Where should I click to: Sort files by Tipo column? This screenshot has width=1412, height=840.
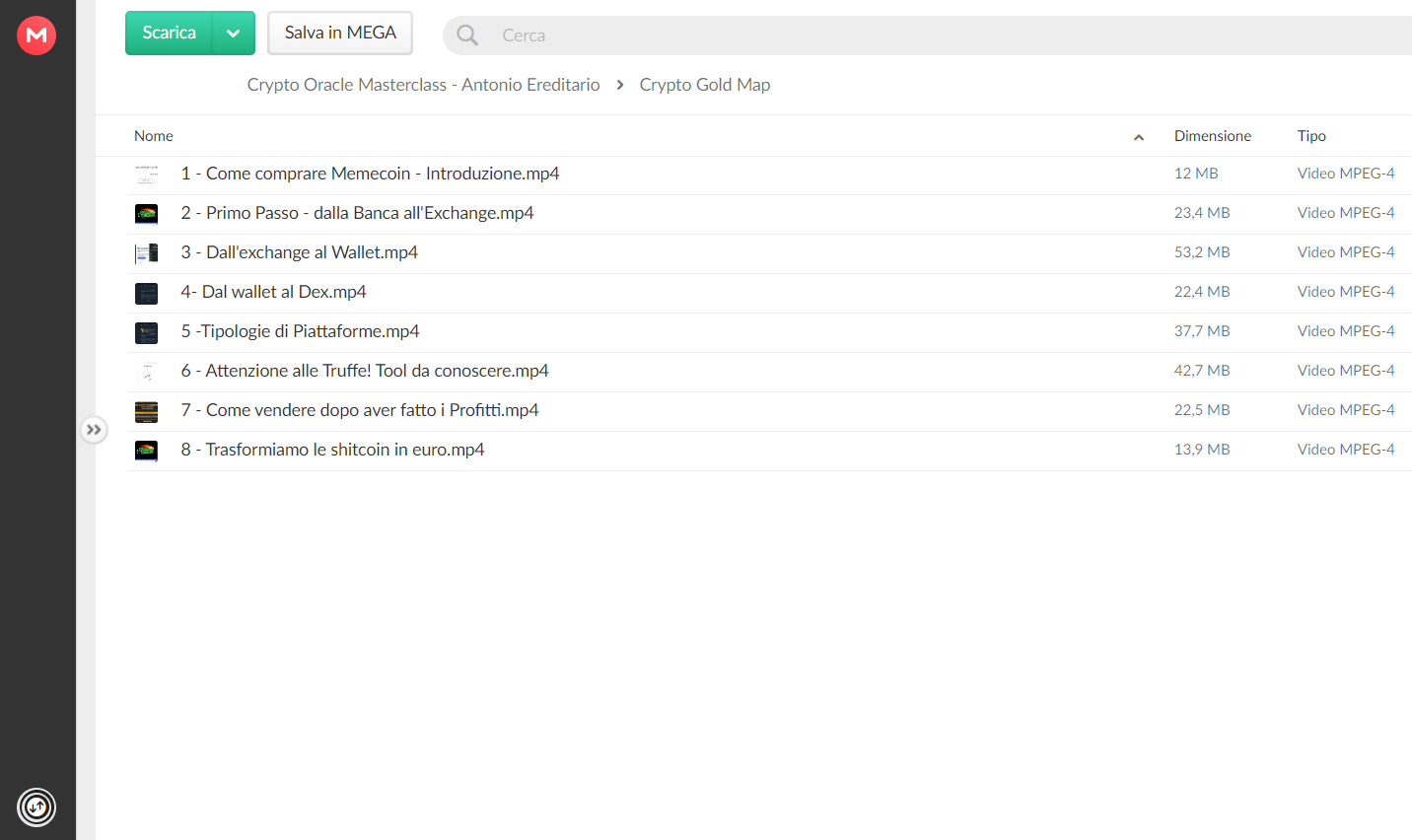coord(1311,136)
